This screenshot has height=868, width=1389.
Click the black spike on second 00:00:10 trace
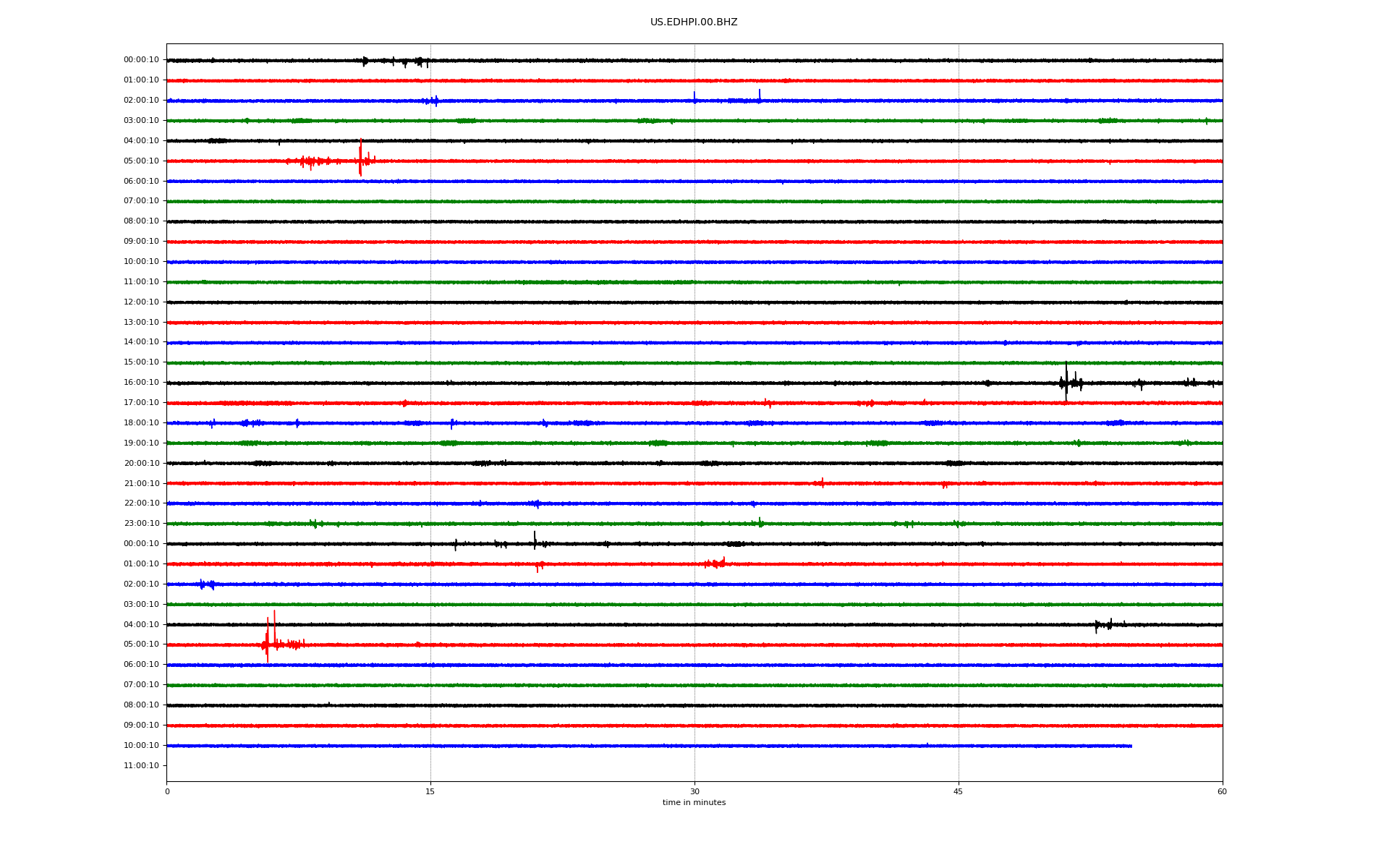pos(535,540)
